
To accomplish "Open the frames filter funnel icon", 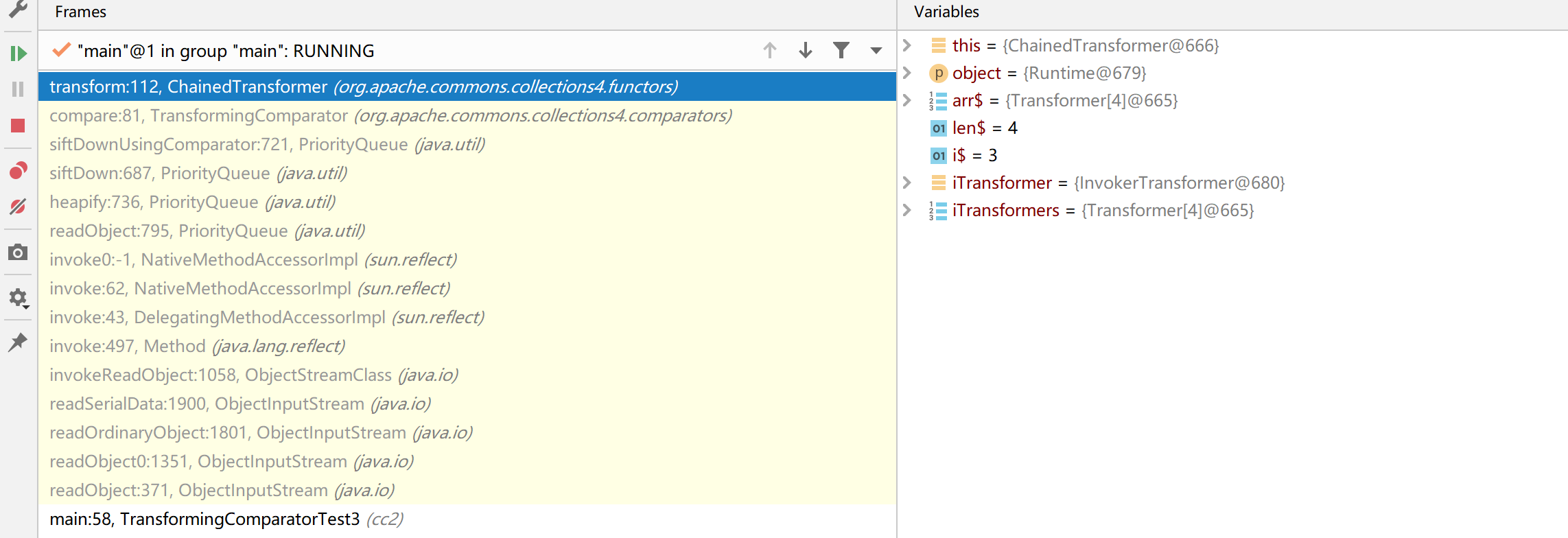I will pyautogui.click(x=841, y=50).
